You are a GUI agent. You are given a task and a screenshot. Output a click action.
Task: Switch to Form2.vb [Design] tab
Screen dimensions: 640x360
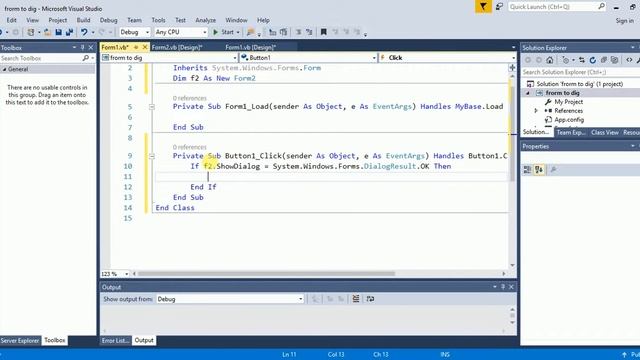177,47
